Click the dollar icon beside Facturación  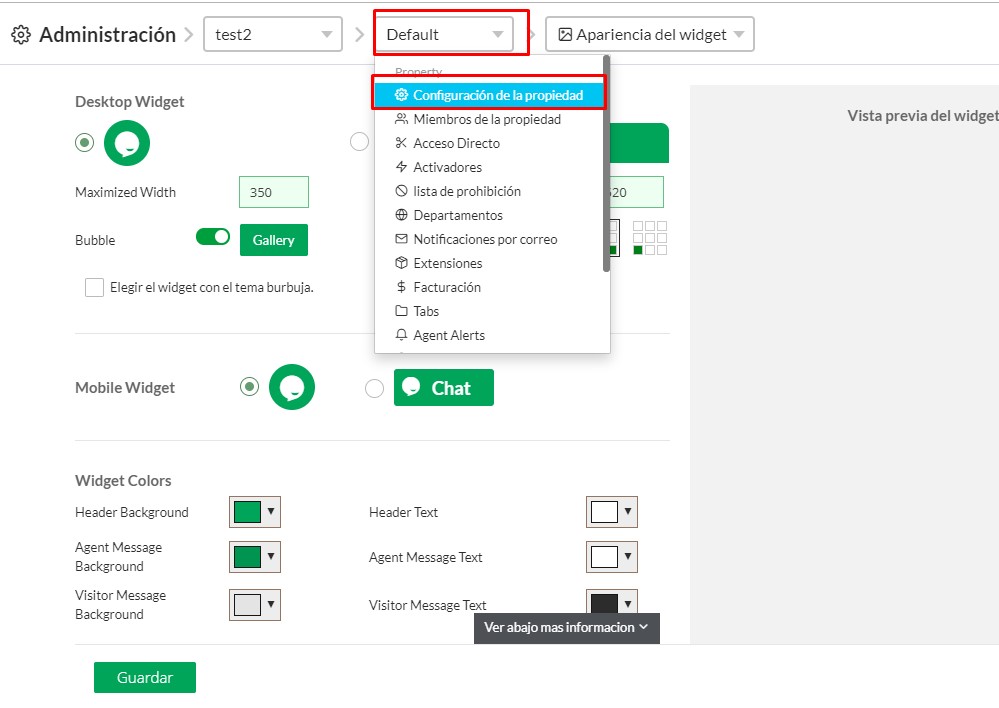point(402,287)
